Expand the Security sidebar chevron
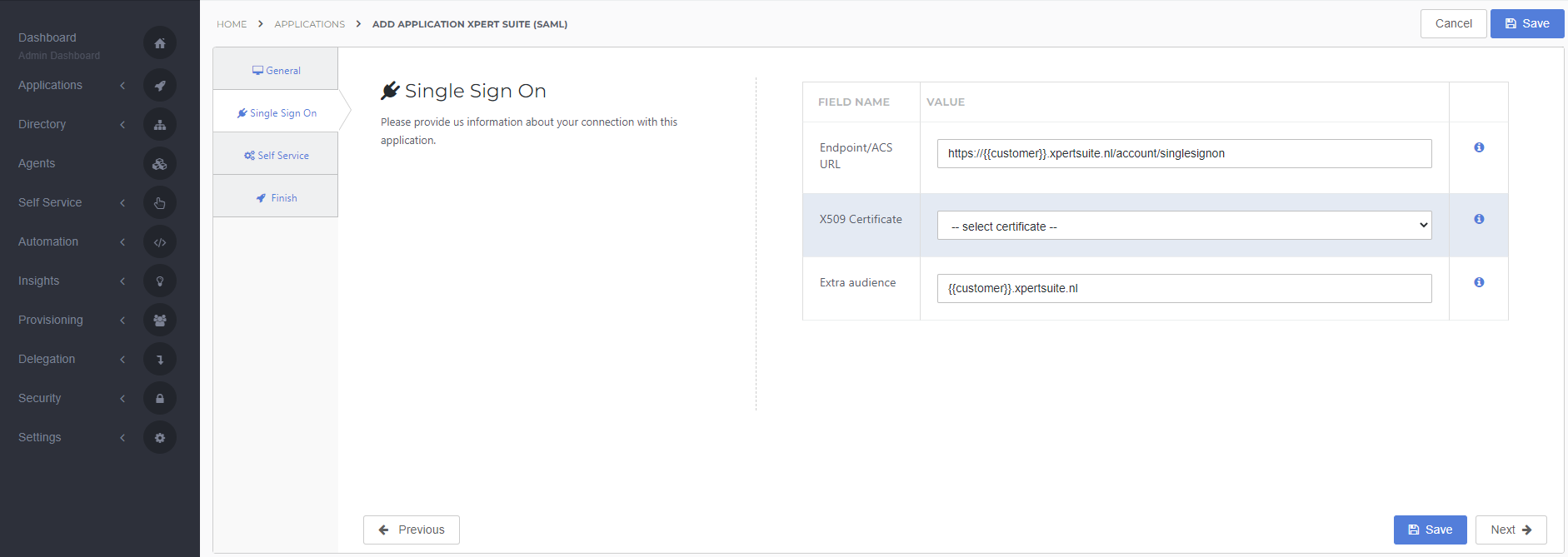The height and width of the screenshot is (557, 1568). coord(122,398)
